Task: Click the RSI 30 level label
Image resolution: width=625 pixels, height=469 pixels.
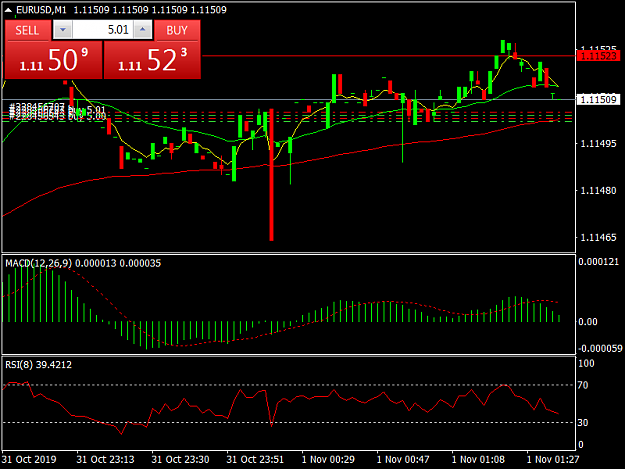Action: [x=583, y=422]
